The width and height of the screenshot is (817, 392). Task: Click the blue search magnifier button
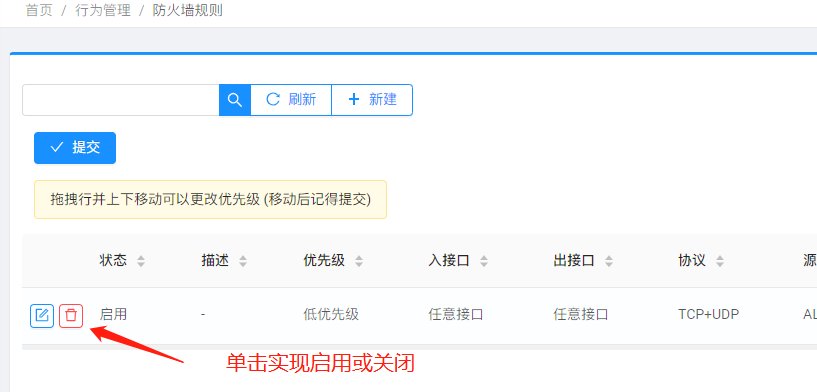tap(235, 100)
